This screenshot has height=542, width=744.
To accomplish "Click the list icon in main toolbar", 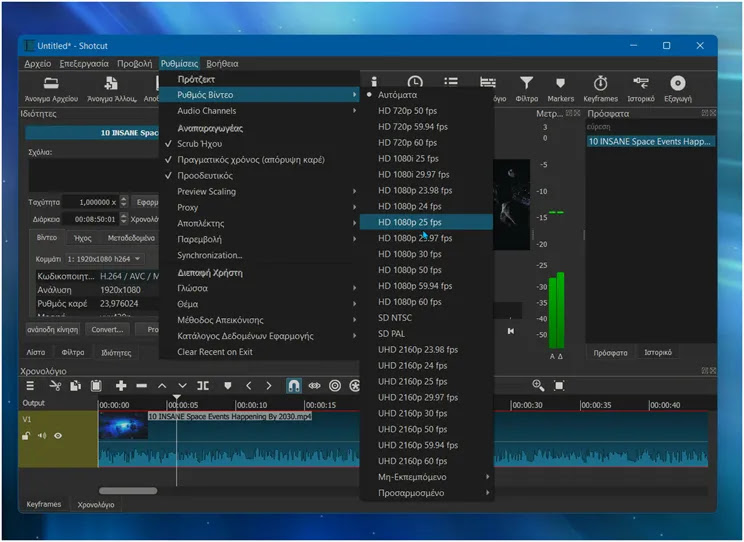I will [x=451, y=82].
